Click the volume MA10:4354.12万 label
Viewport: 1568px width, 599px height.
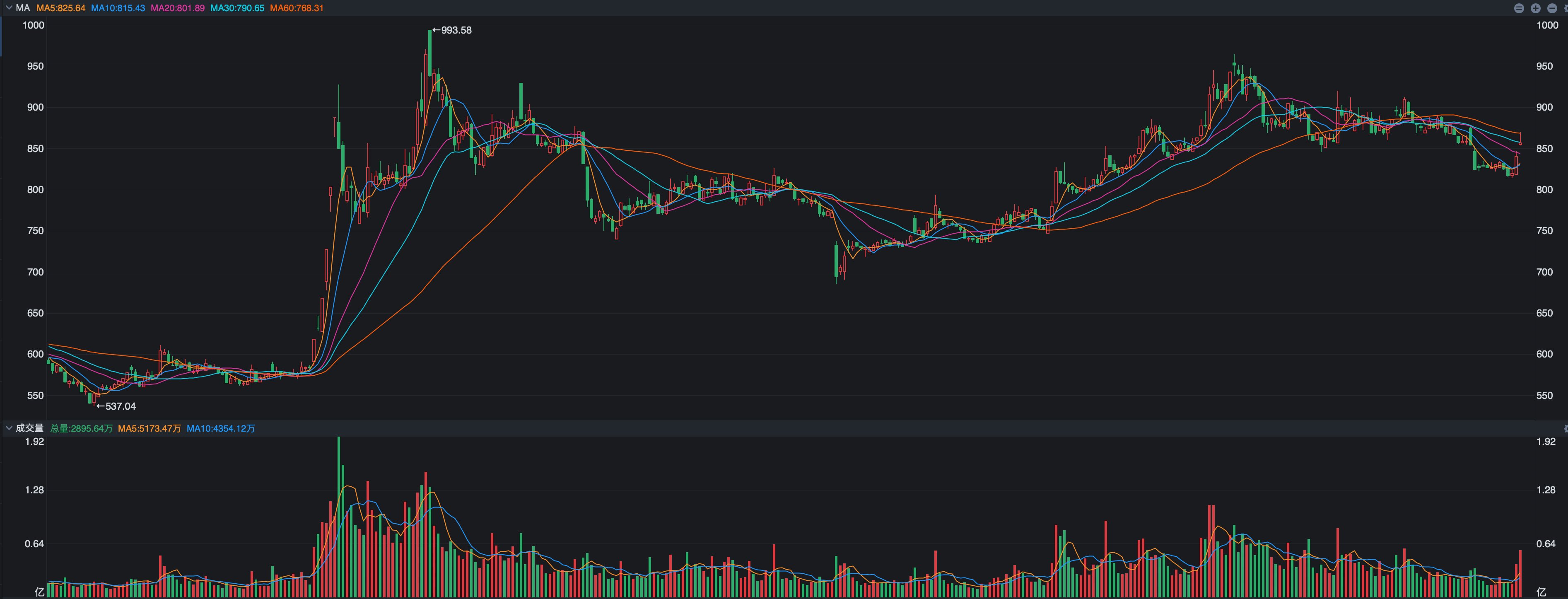point(220,429)
